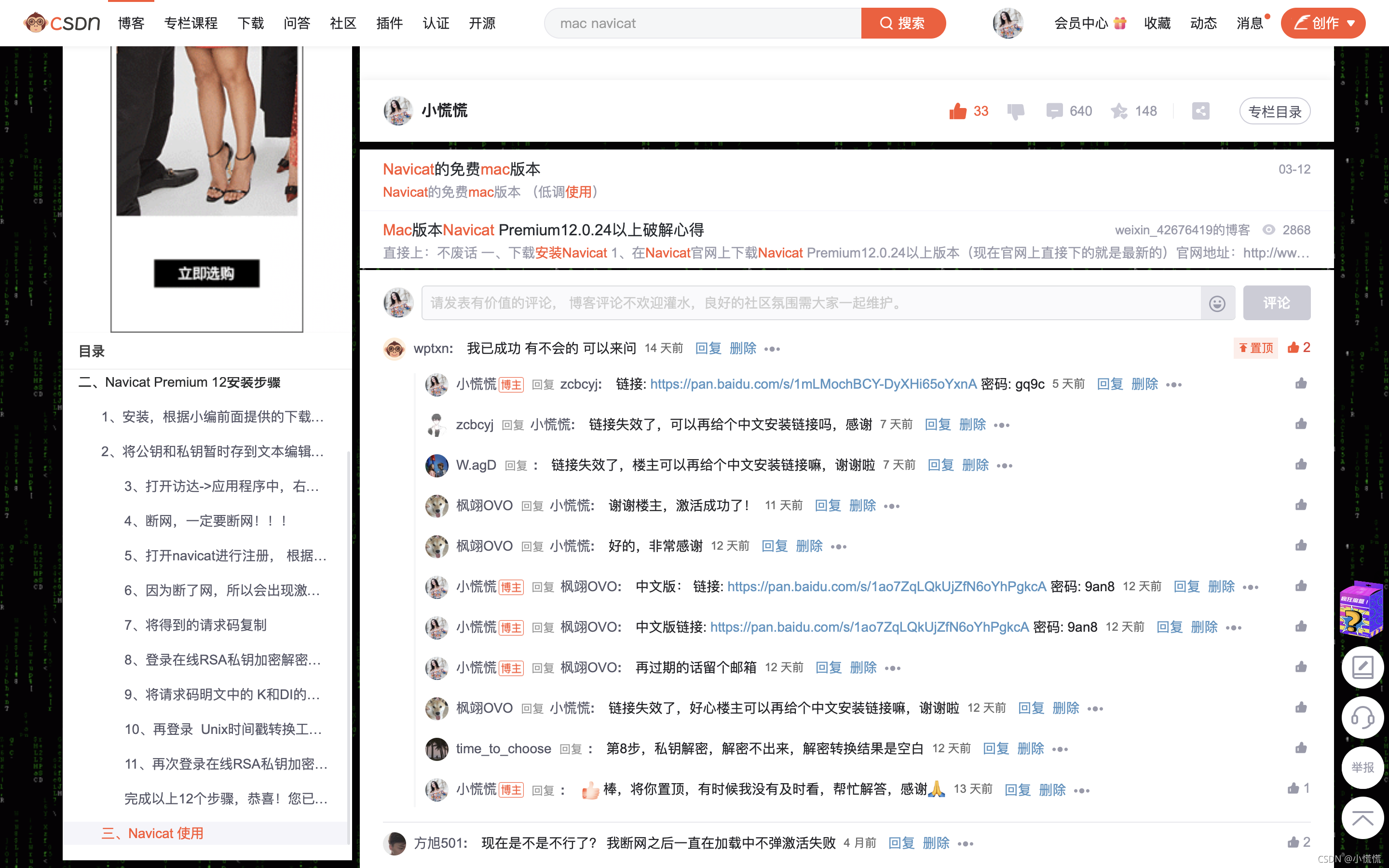Image resolution: width=1389 pixels, height=868 pixels.
Task: Open the emoji picker in comment box
Action: [1217, 303]
